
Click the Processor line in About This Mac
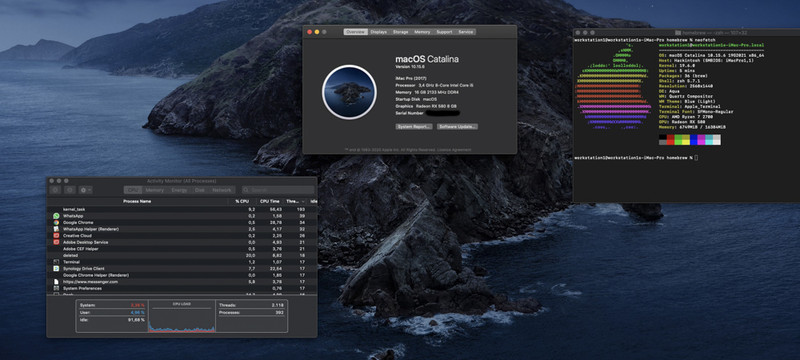(435, 85)
